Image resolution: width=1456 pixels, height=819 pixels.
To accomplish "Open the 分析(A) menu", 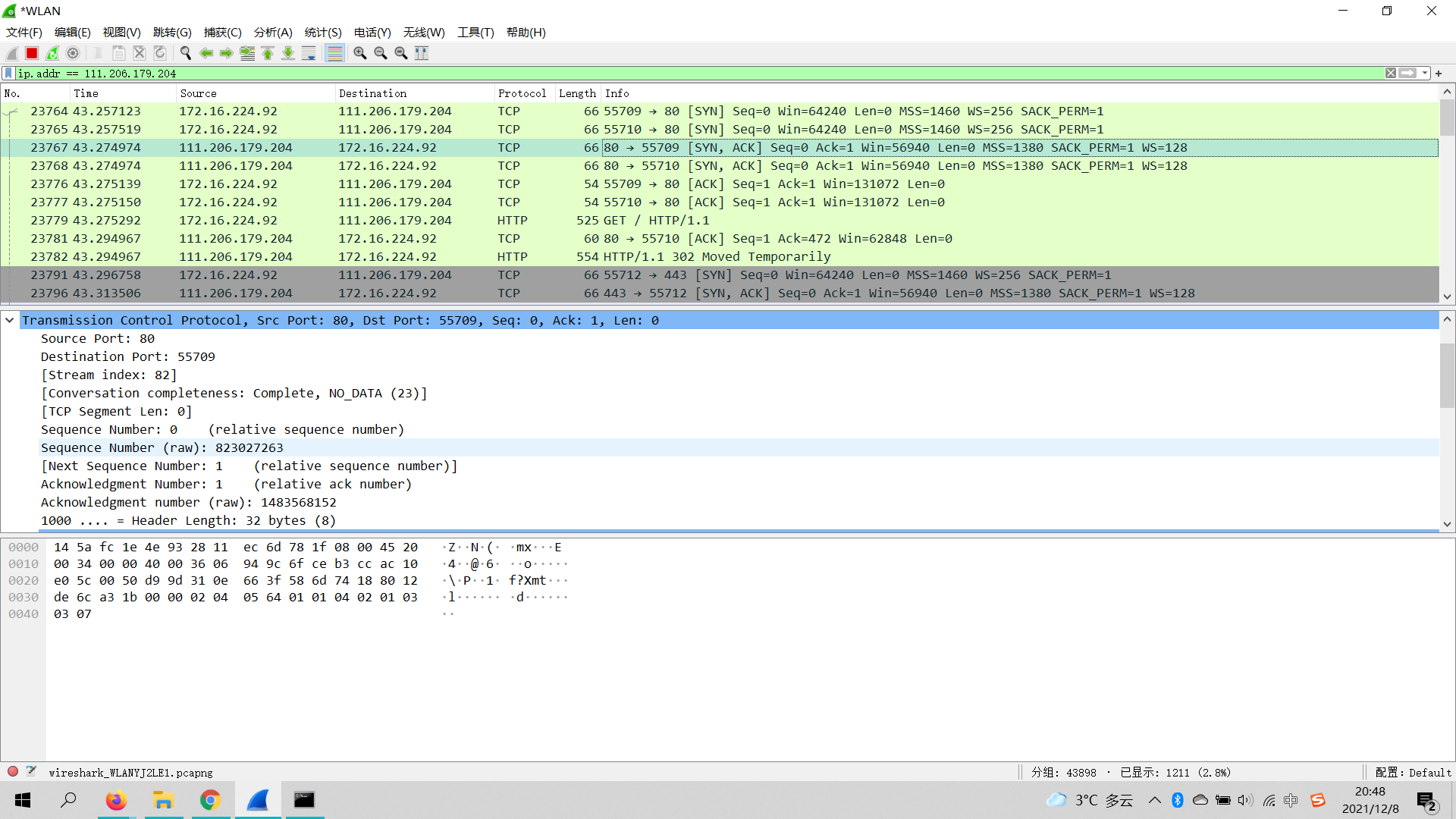I will [x=272, y=32].
